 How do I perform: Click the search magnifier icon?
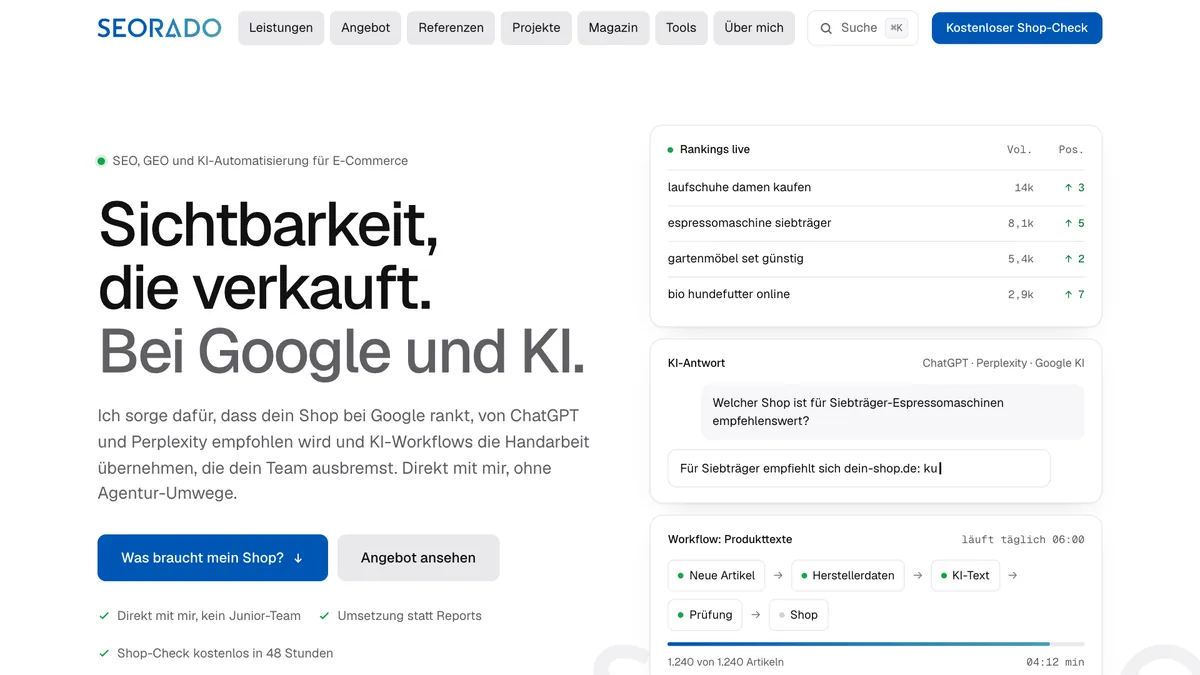(x=826, y=28)
